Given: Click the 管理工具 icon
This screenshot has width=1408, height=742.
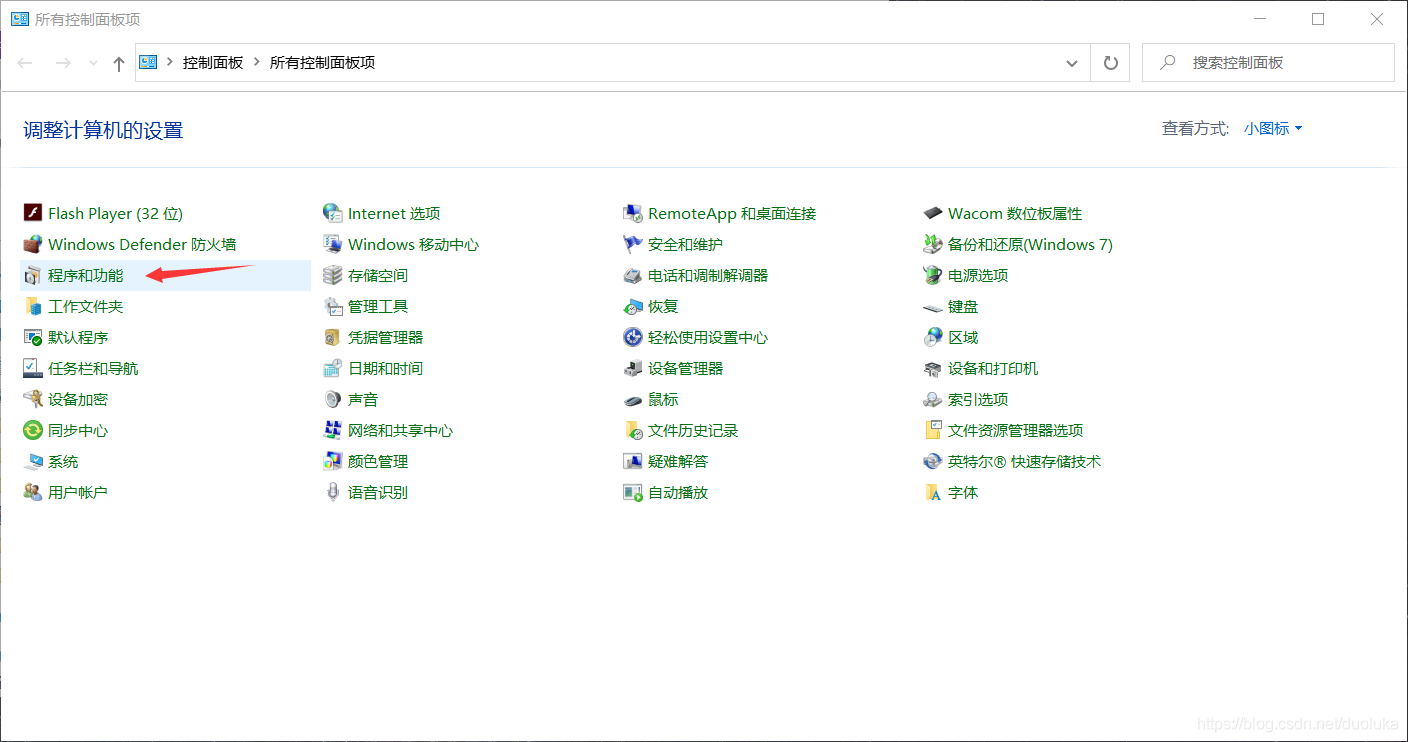Looking at the screenshot, I should click(x=333, y=306).
